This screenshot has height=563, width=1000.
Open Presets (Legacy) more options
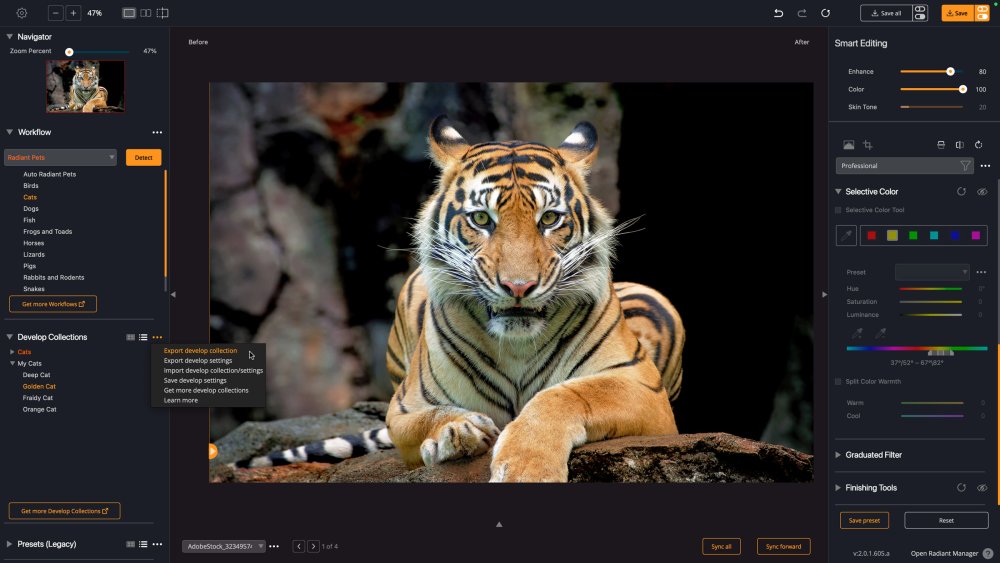click(157, 545)
